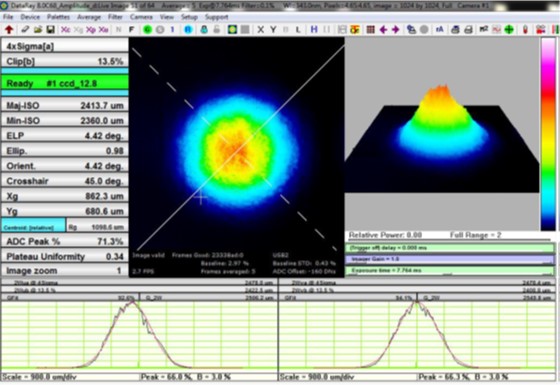560x385 pixels.
Task: Click the Crosshair 45.0 deg button
Action: coord(65,181)
